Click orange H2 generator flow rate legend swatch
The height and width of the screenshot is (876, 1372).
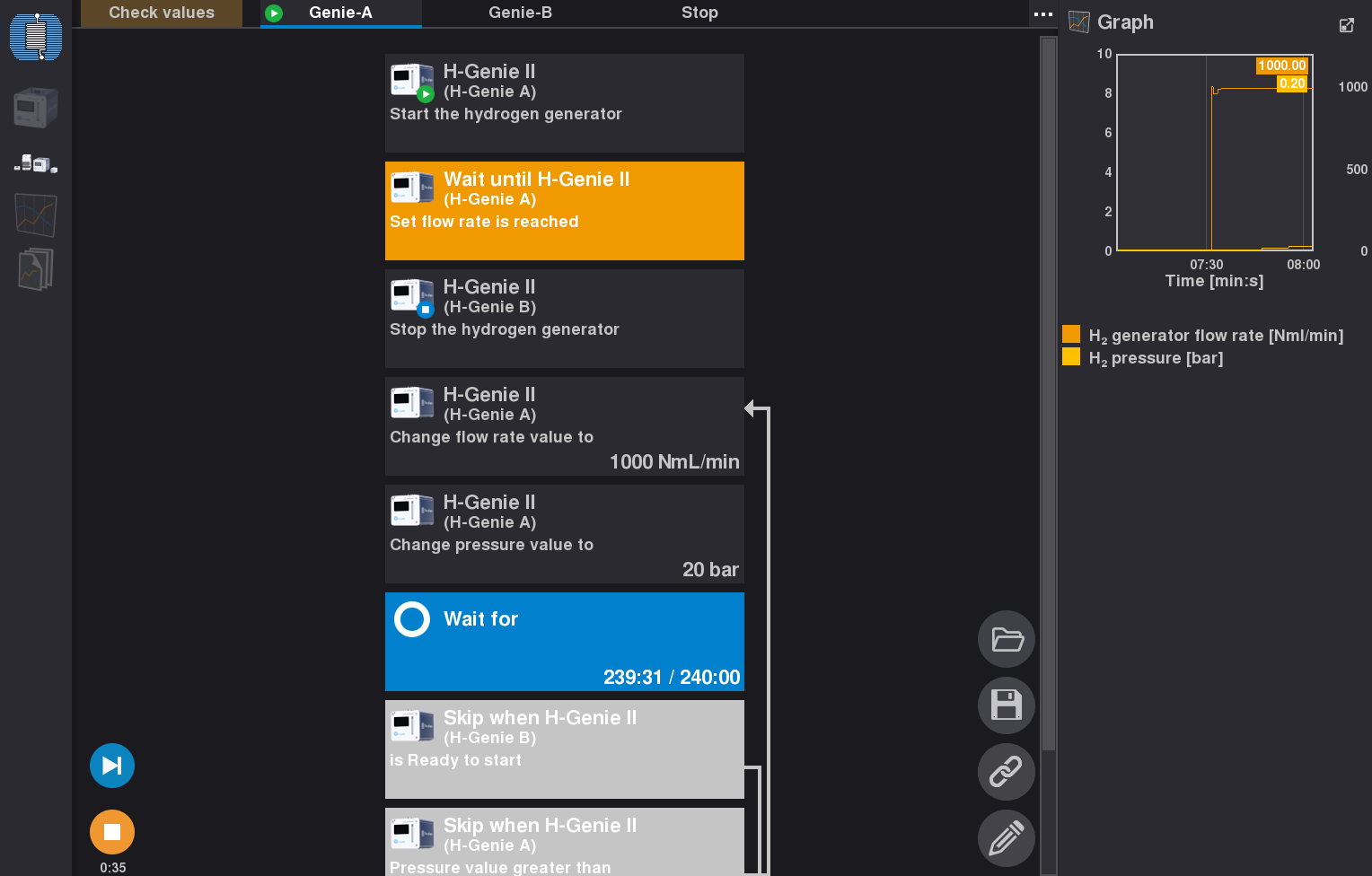(1071, 334)
